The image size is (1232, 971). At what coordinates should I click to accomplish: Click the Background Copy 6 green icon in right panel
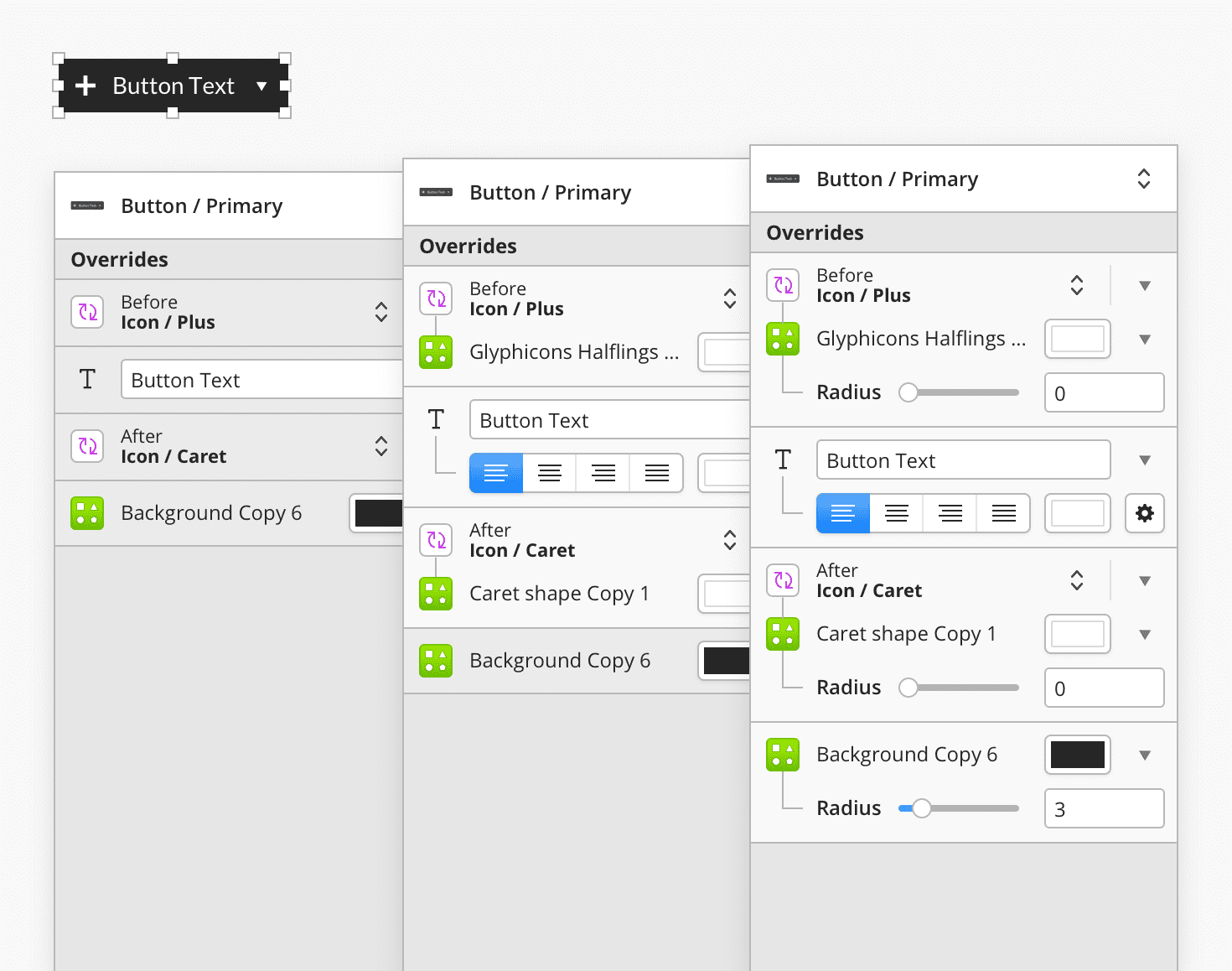click(783, 755)
